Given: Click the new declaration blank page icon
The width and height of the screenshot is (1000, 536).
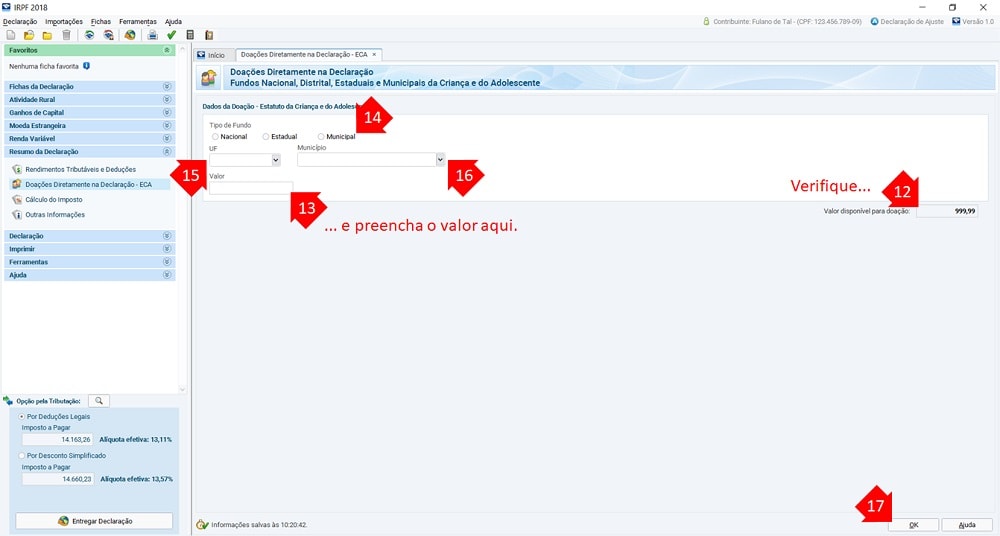Looking at the screenshot, I should 10,35.
